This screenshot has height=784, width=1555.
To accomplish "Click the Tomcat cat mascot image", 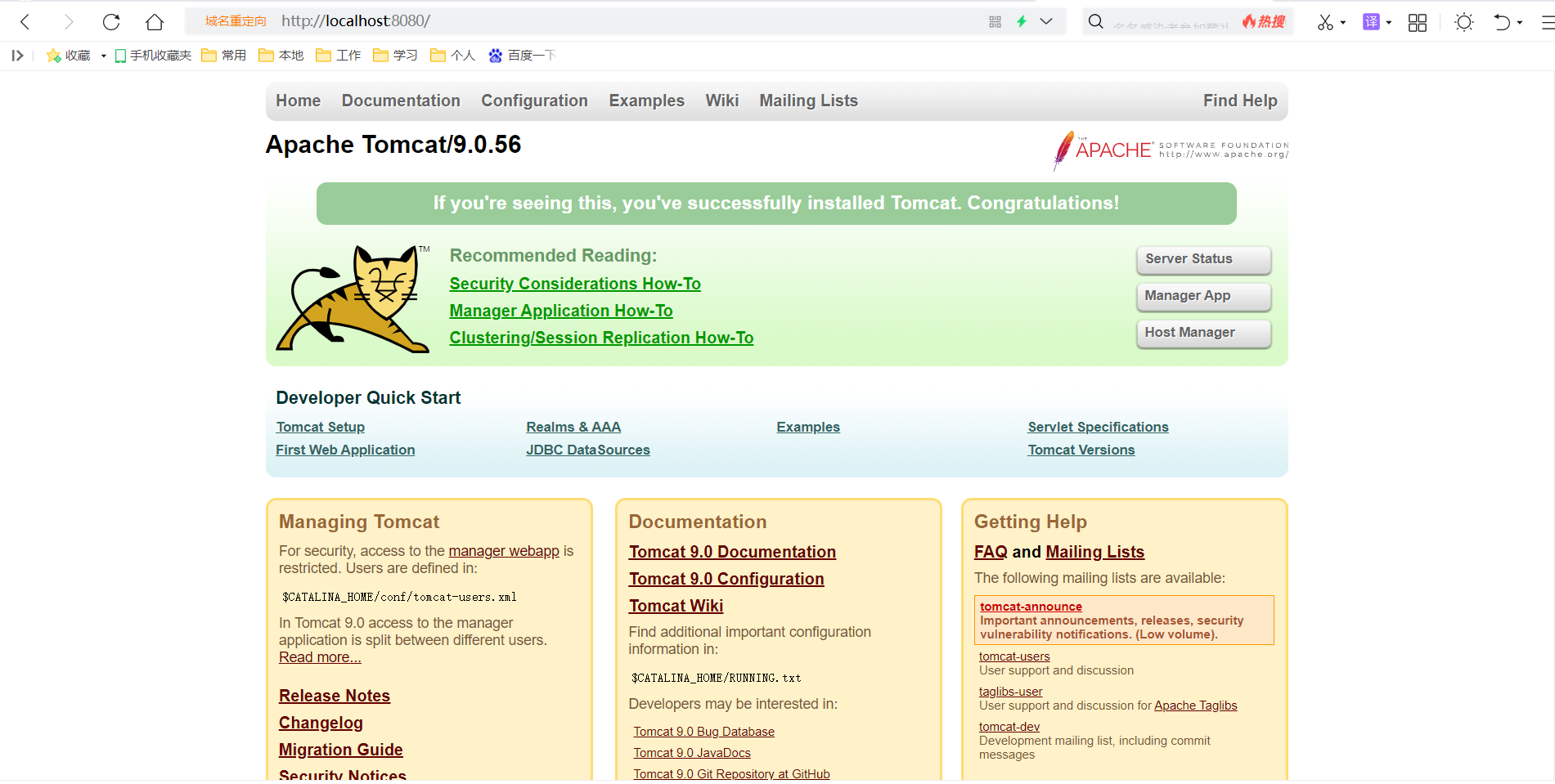I will pos(353,298).
